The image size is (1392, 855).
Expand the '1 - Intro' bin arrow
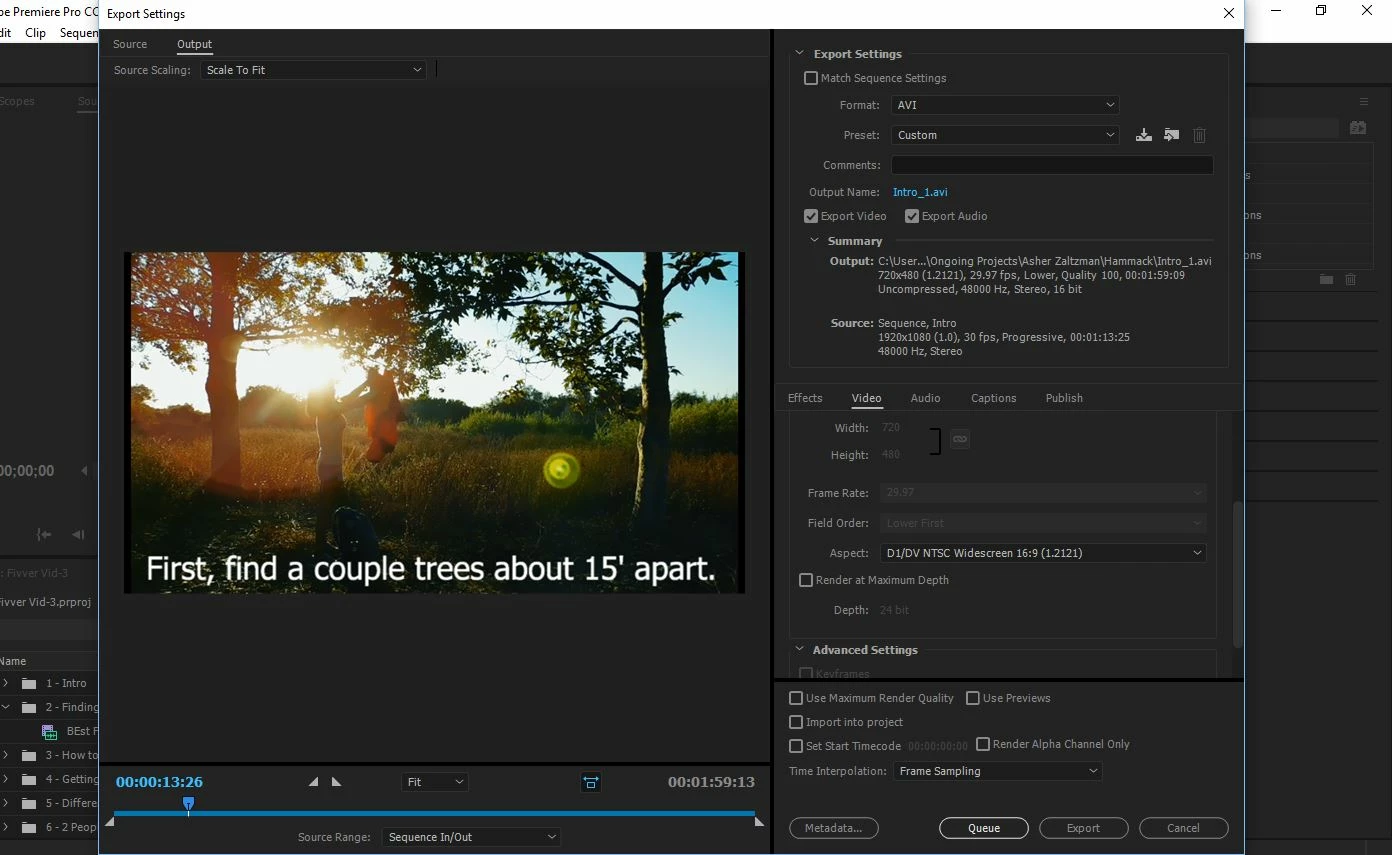(5, 683)
